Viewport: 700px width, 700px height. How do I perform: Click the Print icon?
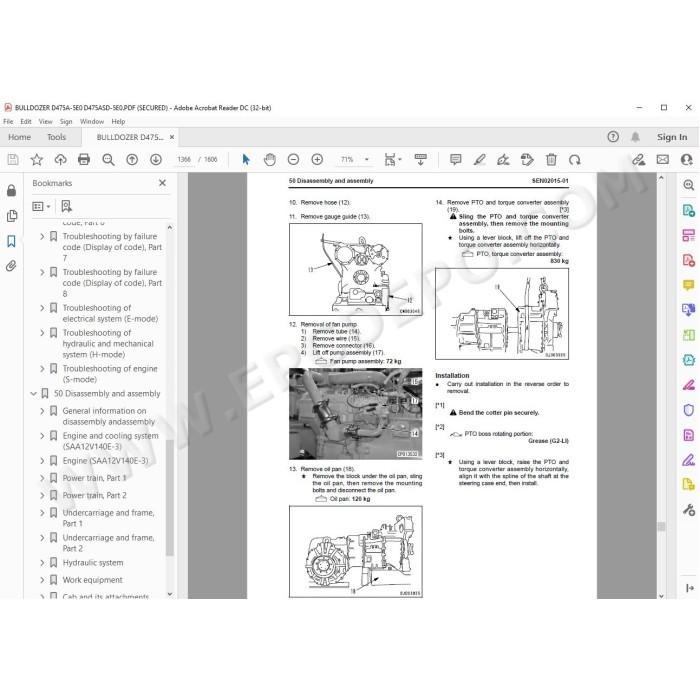click(x=84, y=159)
